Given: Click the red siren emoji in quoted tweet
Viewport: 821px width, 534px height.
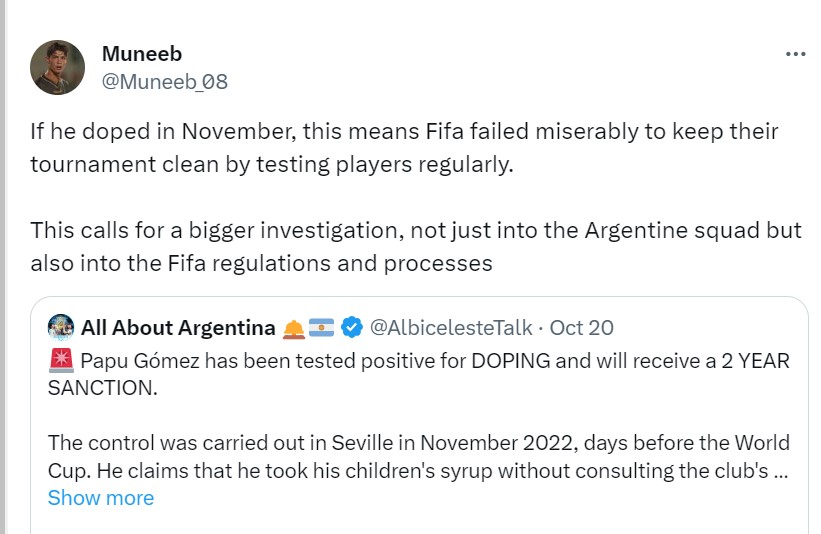Looking at the screenshot, I should (x=61, y=360).
